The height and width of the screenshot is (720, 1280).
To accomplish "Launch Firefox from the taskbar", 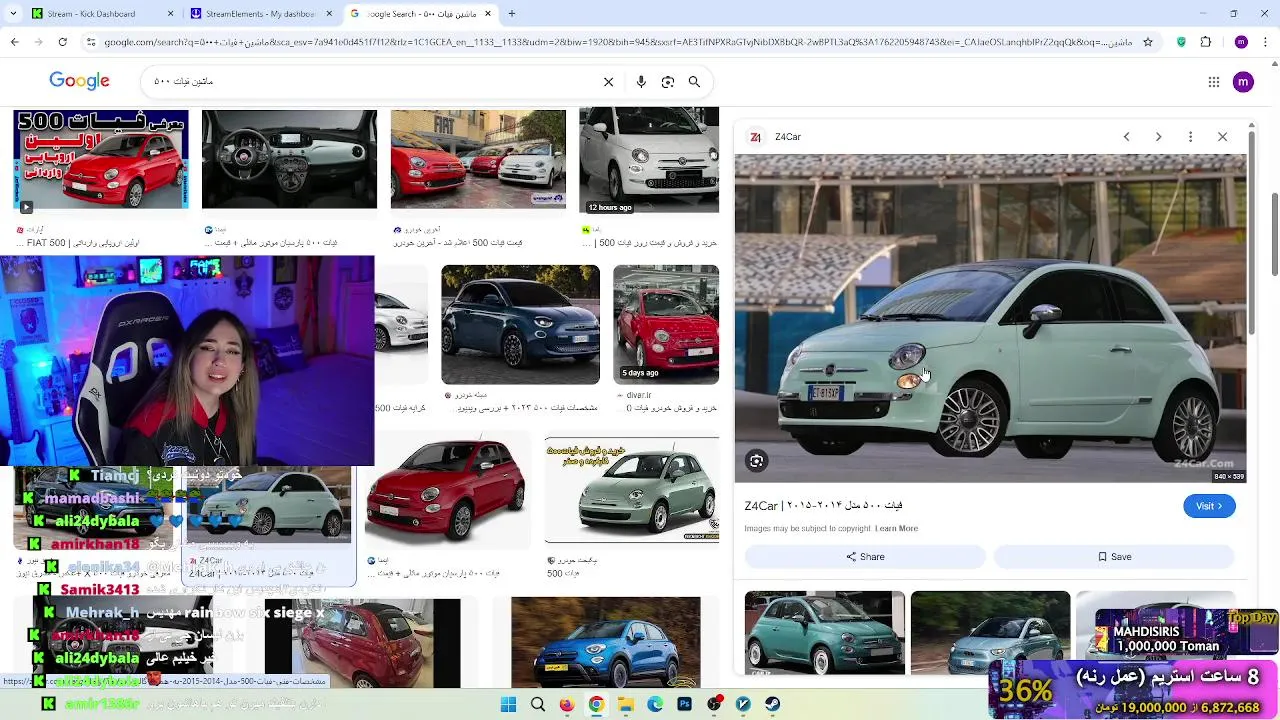I will click(x=567, y=704).
